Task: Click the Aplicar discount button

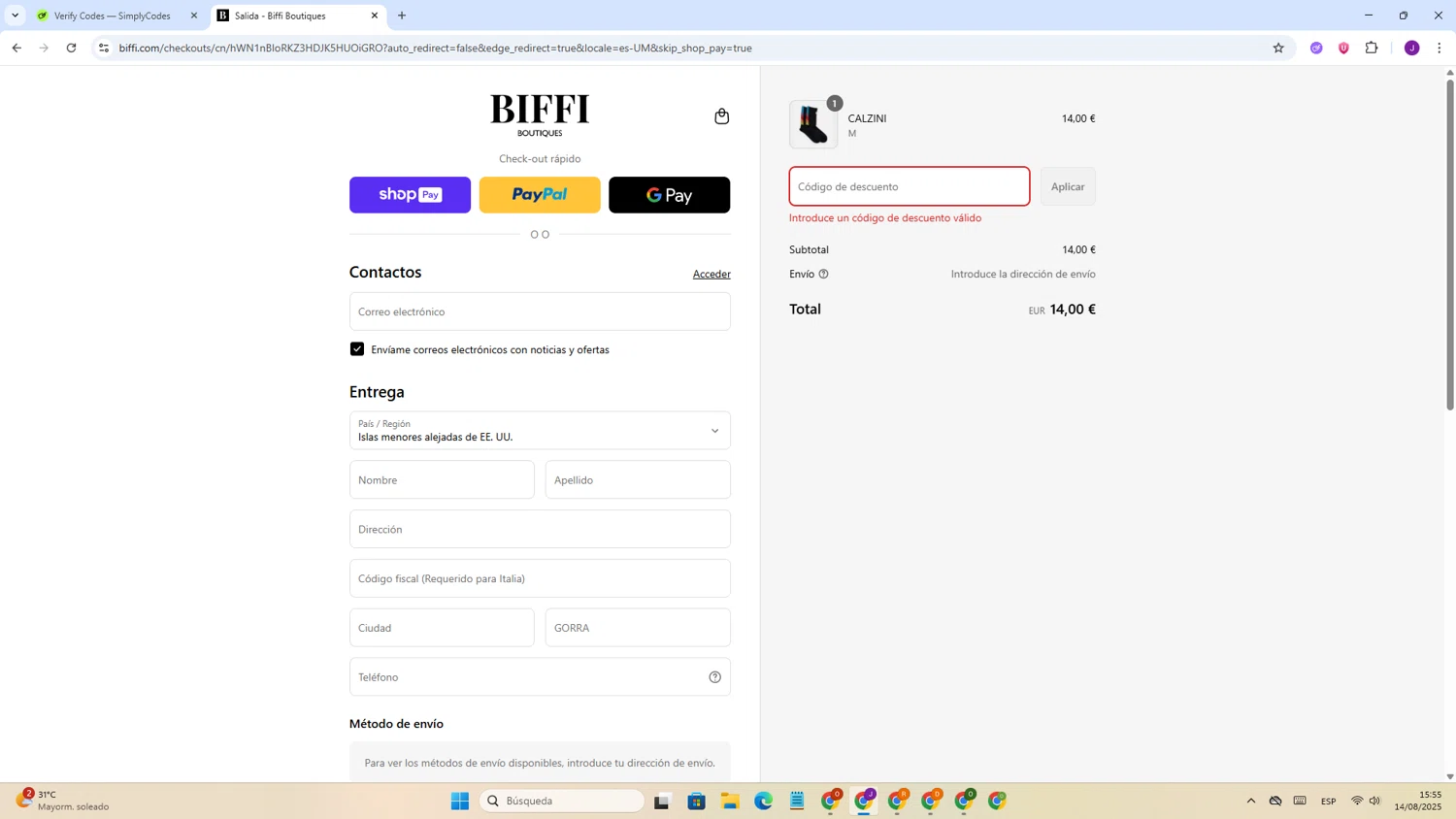Action: pyautogui.click(x=1068, y=186)
